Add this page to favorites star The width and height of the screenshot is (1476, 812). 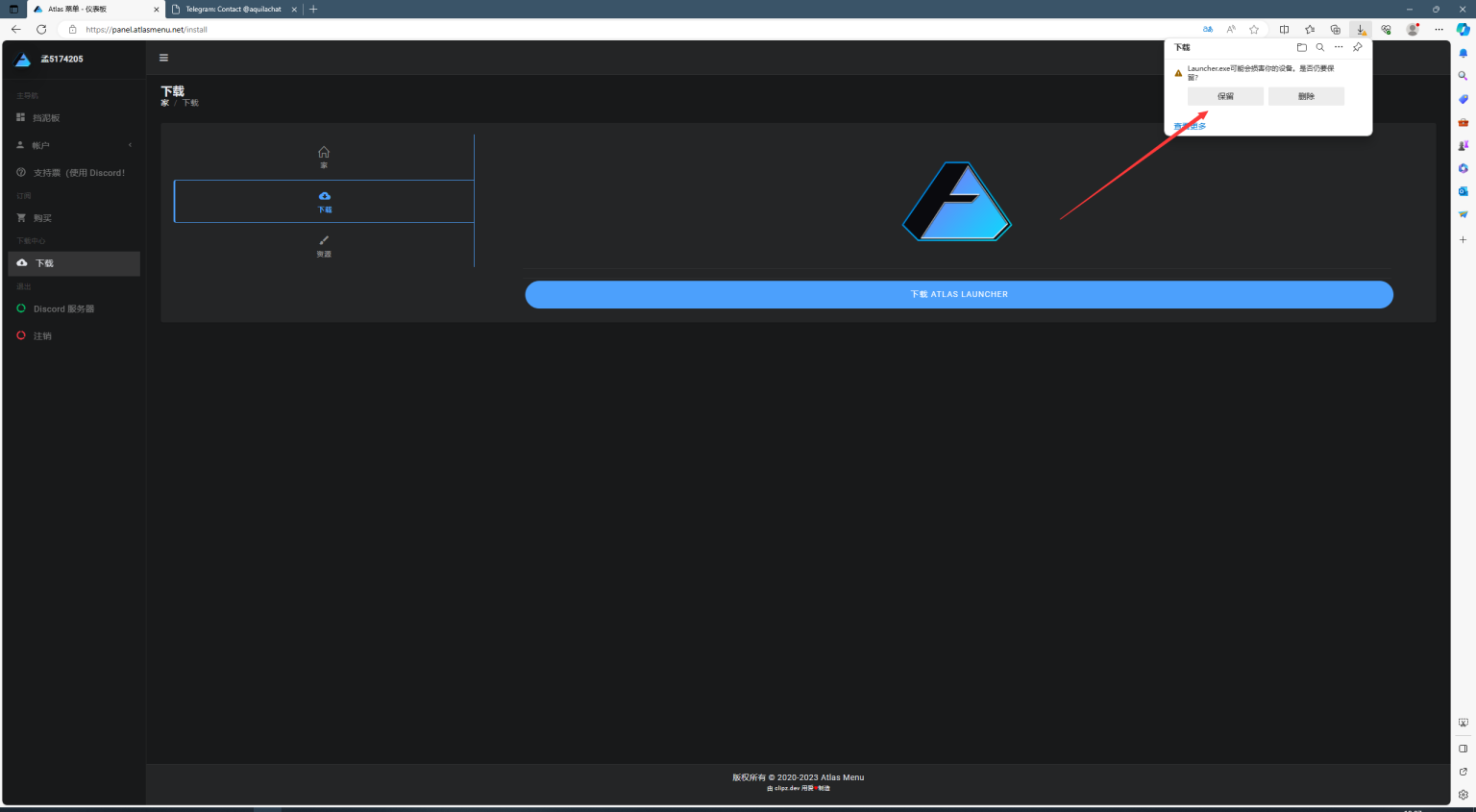pyautogui.click(x=1254, y=30)
